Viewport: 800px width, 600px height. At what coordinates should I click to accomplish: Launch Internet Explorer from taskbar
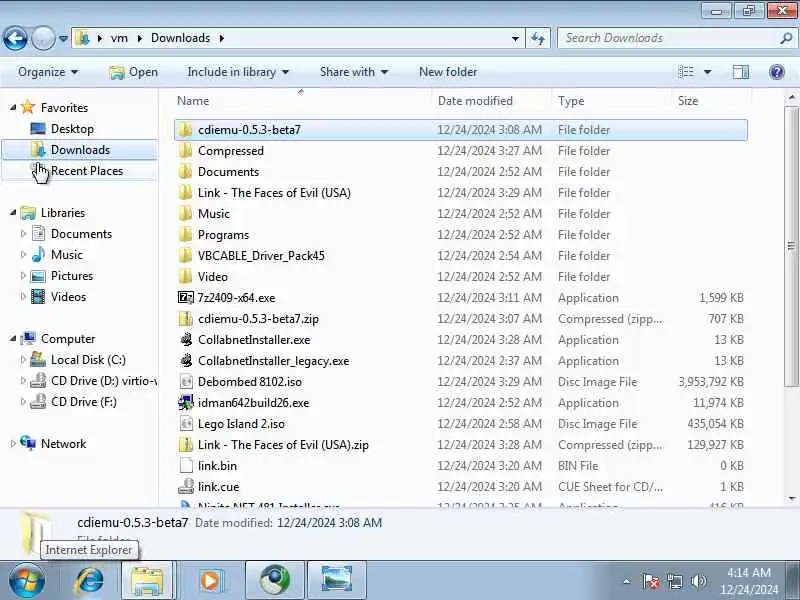click(x=89, y=581)
